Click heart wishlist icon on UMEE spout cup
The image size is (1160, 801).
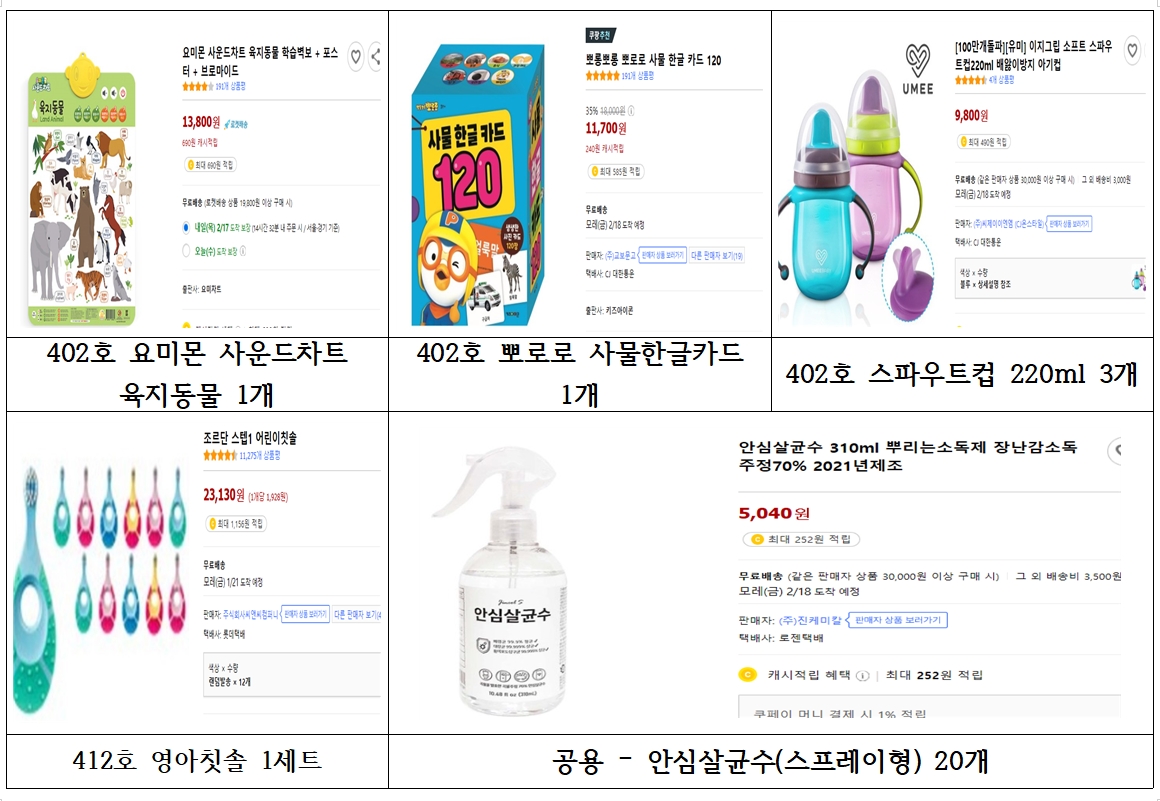[x=1132, y=50]
